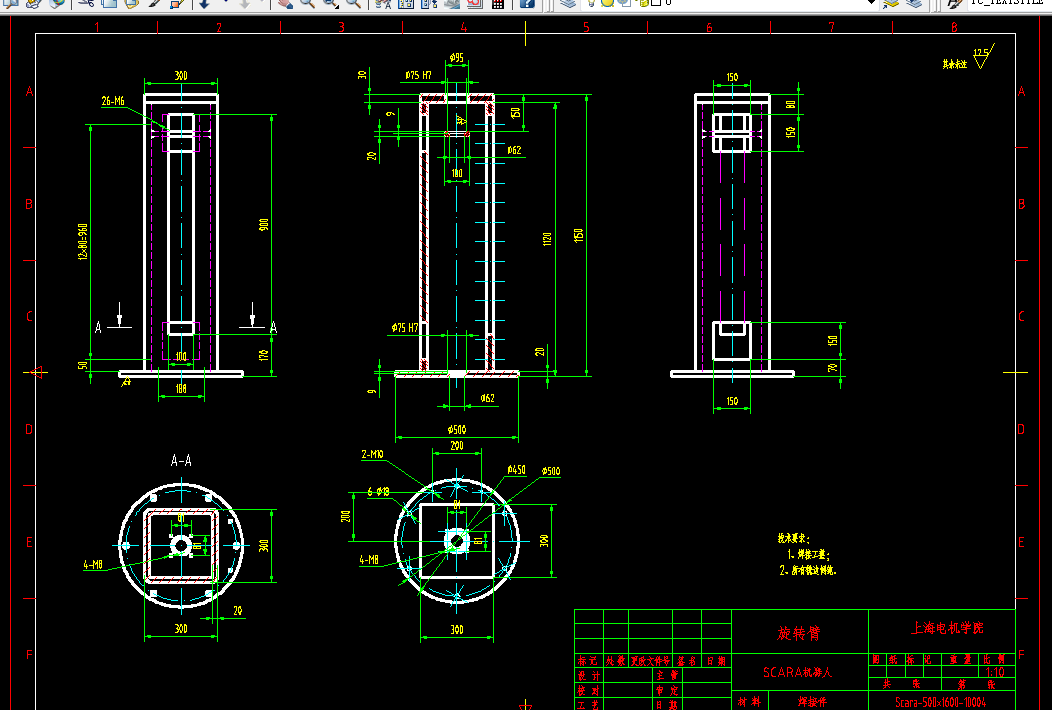This screenshot has width=1052, height=710.
Task: Click the 旋转臂 part name text
Action: tap(798, 633)
